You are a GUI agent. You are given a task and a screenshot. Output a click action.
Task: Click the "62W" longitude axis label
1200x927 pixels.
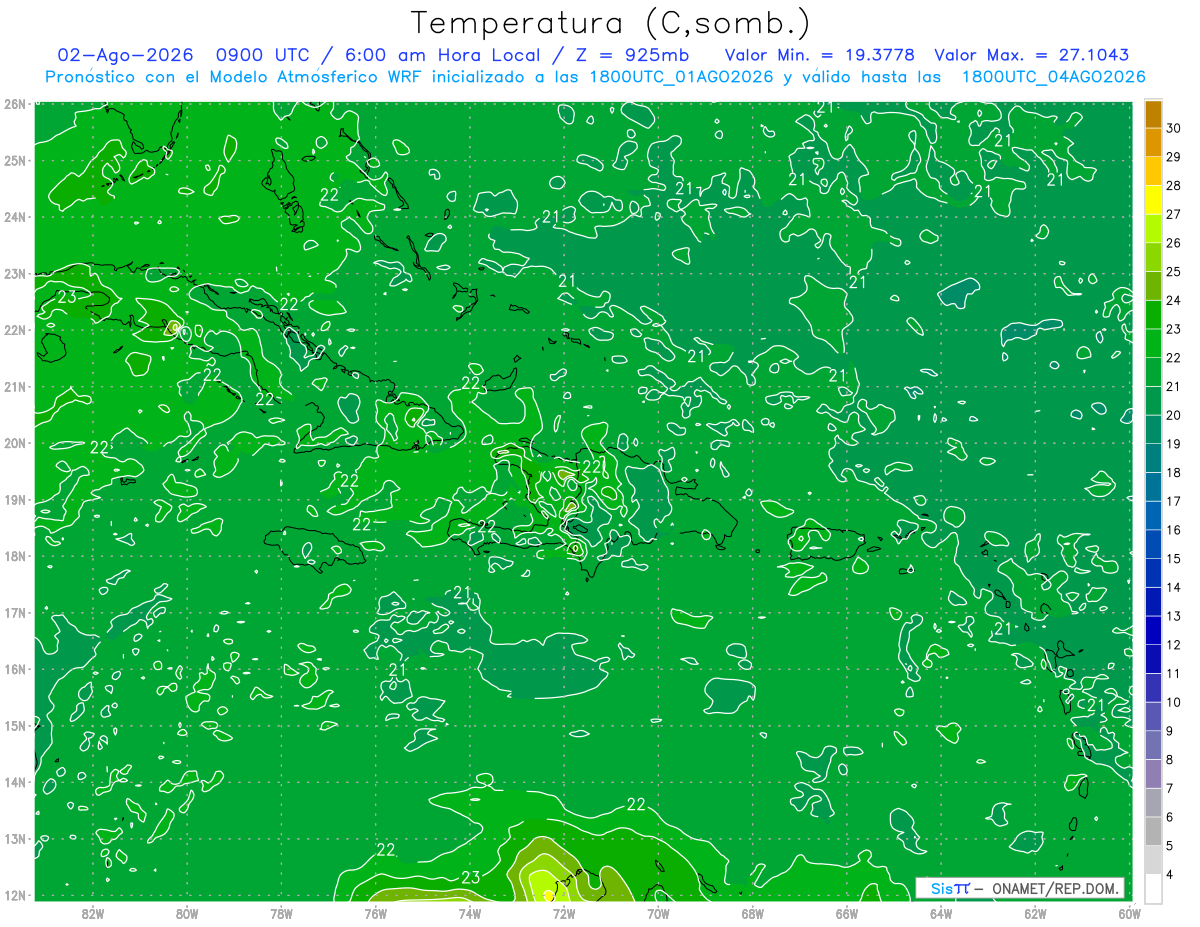pos(1034,913)
